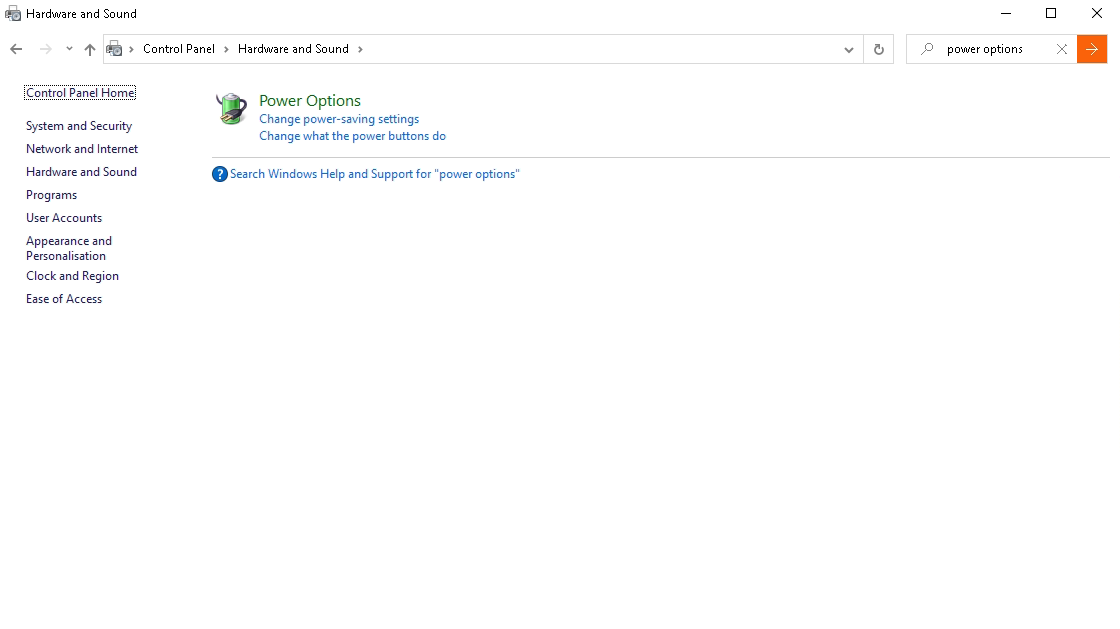Image resolution: width=1120 pixels, height=629 pixels.
Task: Close the Hardware and Sound window
Action: click(1096, 14)
